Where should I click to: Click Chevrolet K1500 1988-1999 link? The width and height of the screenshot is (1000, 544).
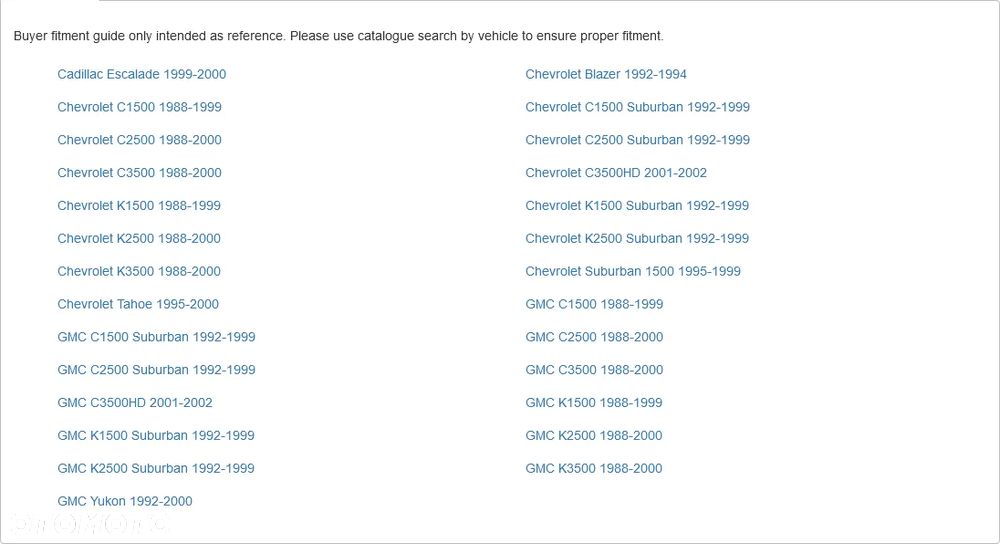tap(139, 205)
